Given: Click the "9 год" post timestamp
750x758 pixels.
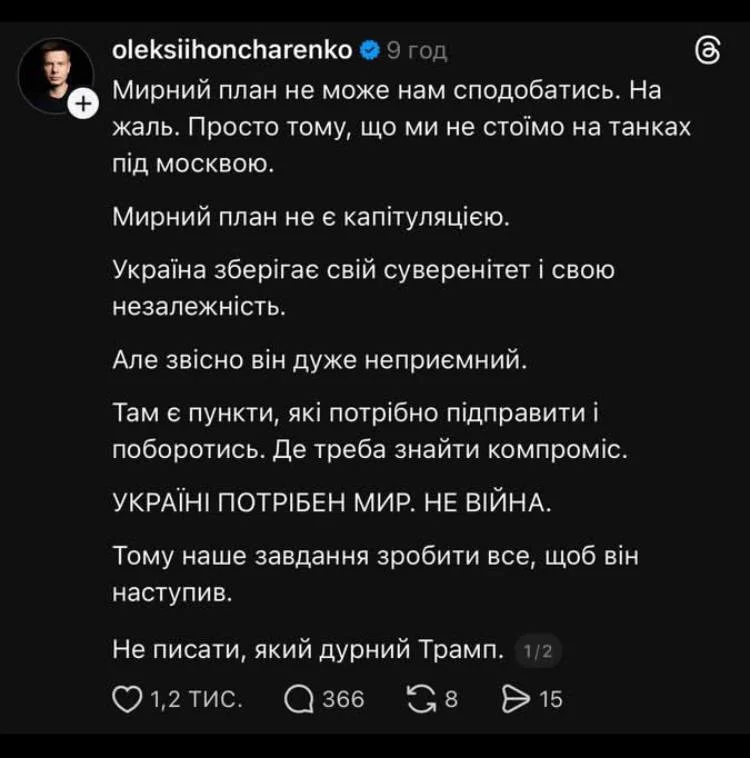Looking at the screenshot, I should click(x=417, y=49).
